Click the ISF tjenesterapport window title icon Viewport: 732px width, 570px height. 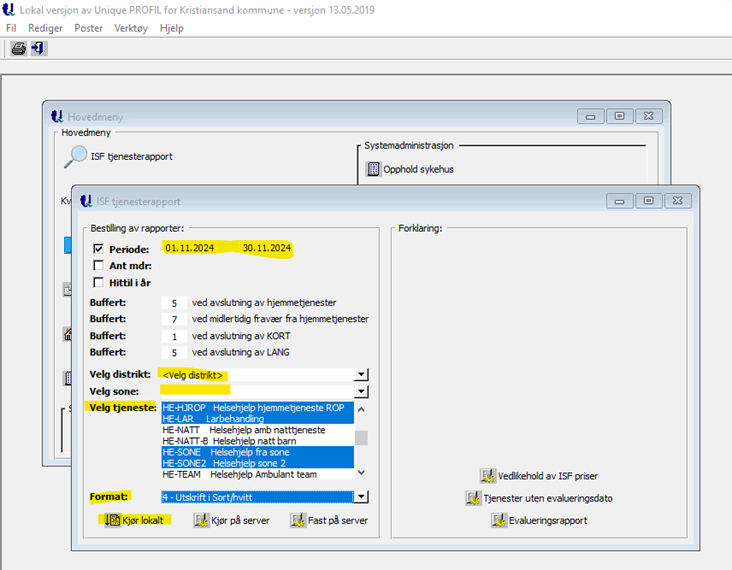(x=86, y=201)
